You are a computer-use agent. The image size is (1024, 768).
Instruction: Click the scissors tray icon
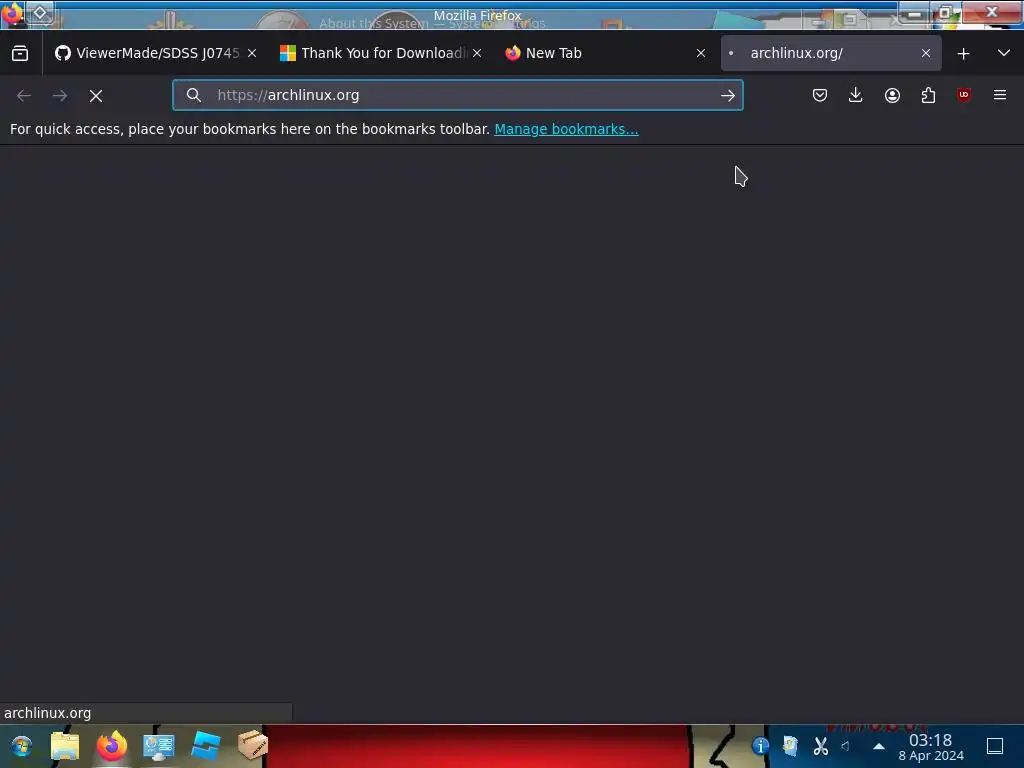click(820, 746)
